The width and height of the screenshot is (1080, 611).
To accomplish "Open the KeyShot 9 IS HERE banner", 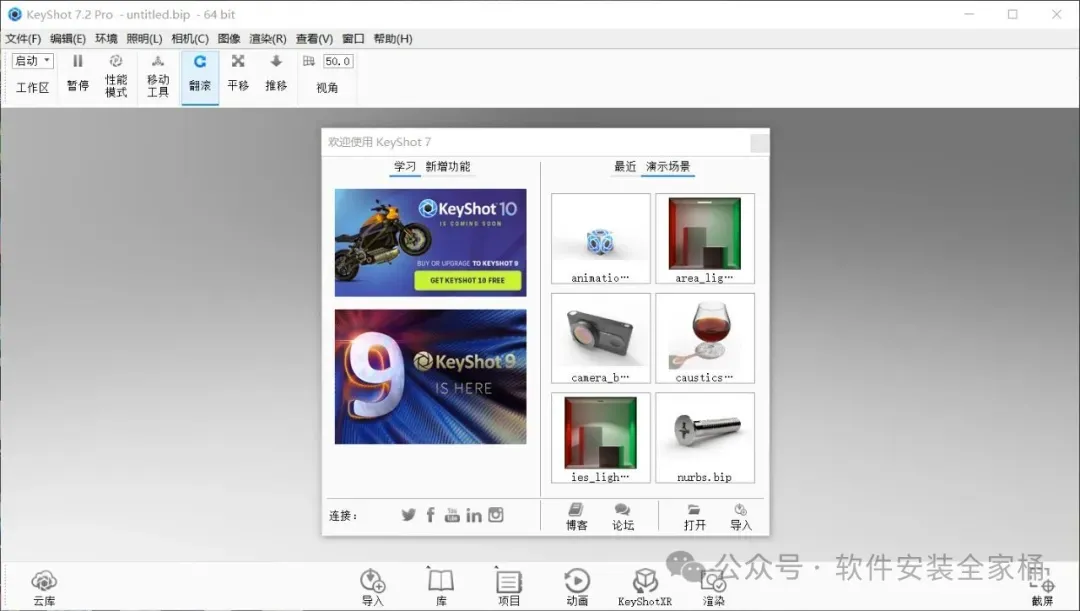I will (x=430, y=376).
